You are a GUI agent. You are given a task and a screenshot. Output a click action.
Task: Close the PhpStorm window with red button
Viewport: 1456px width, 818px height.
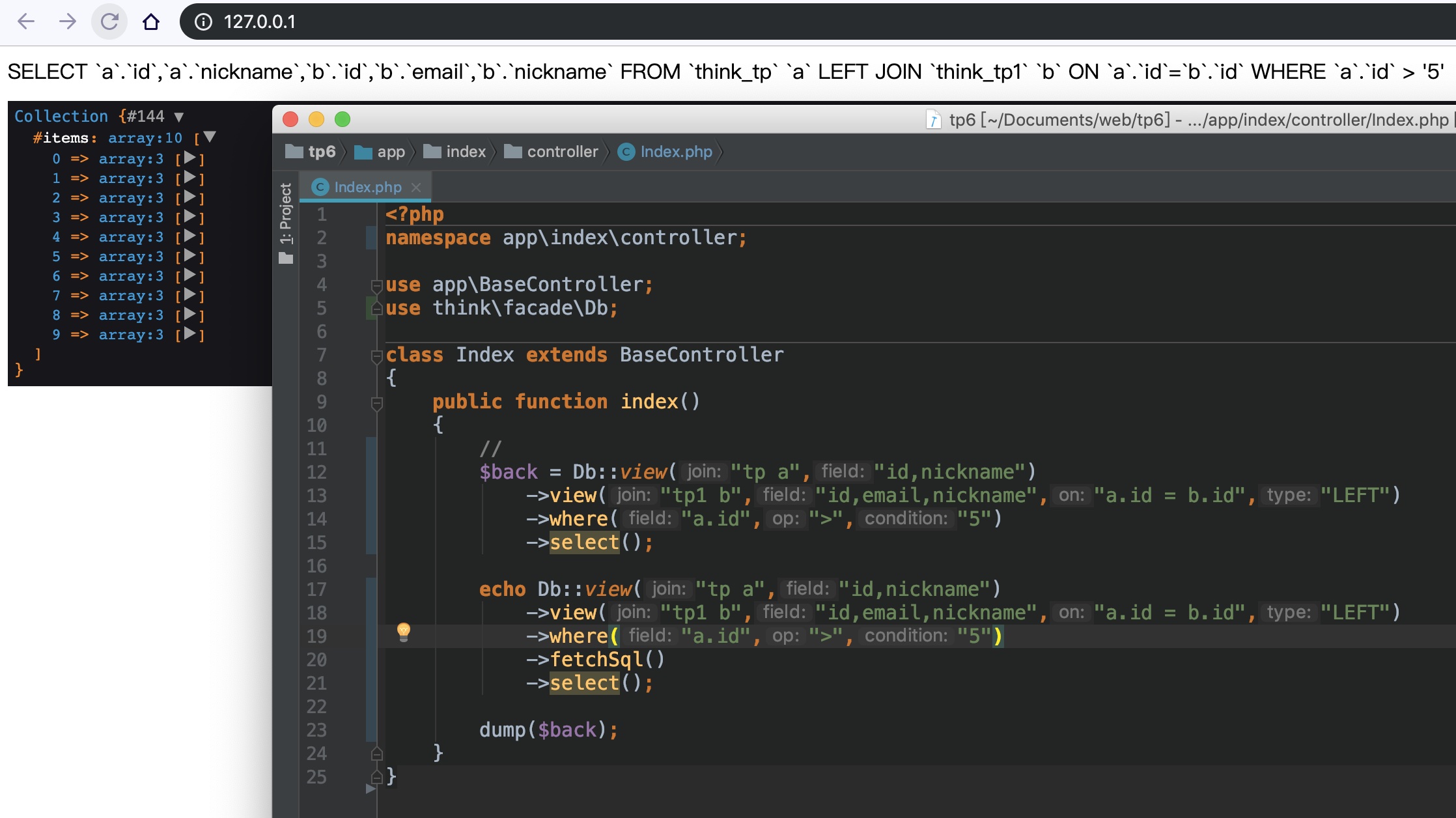290,119
